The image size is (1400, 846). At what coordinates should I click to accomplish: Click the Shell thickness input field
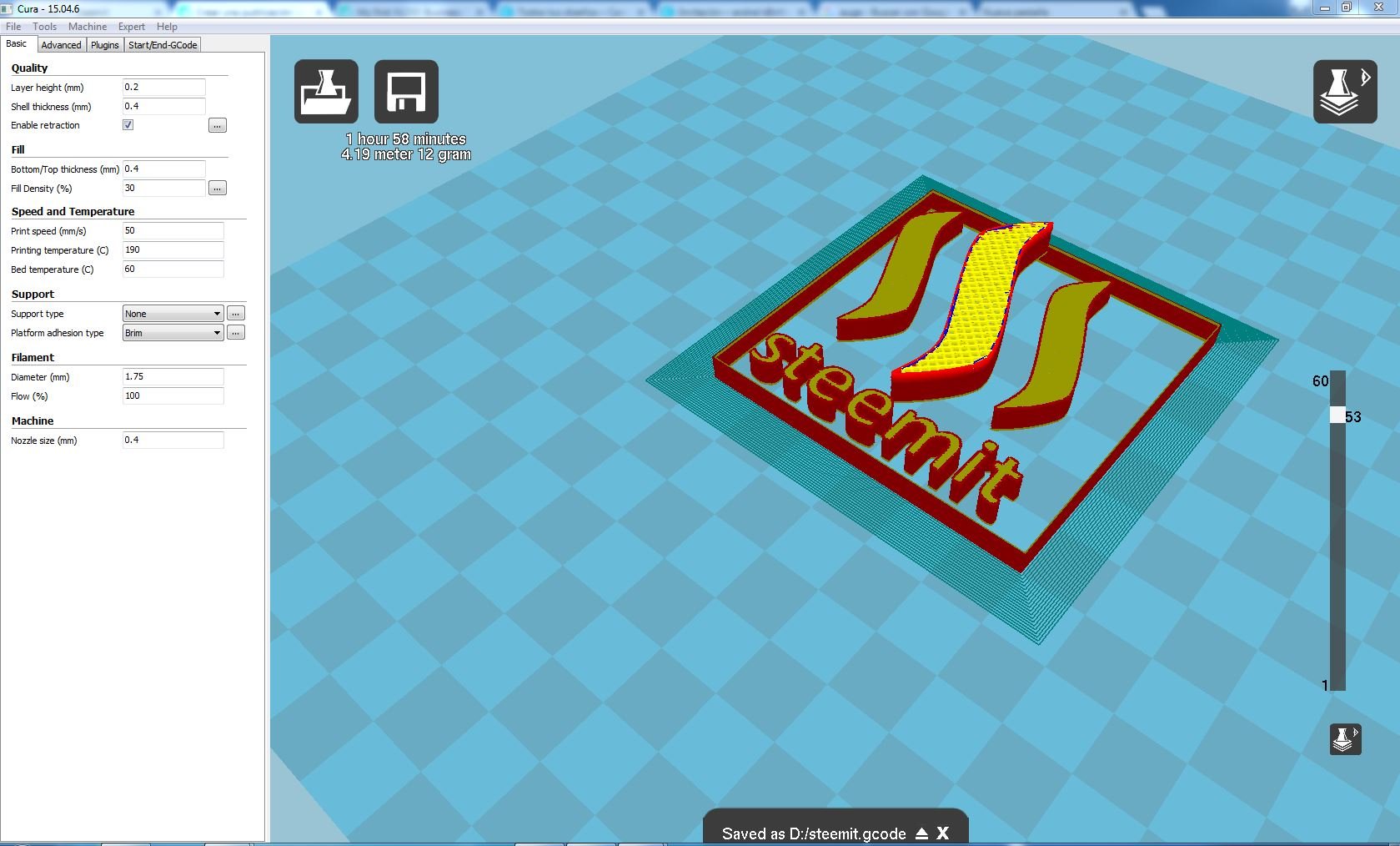pyautogui.click(x=164, y=107)
